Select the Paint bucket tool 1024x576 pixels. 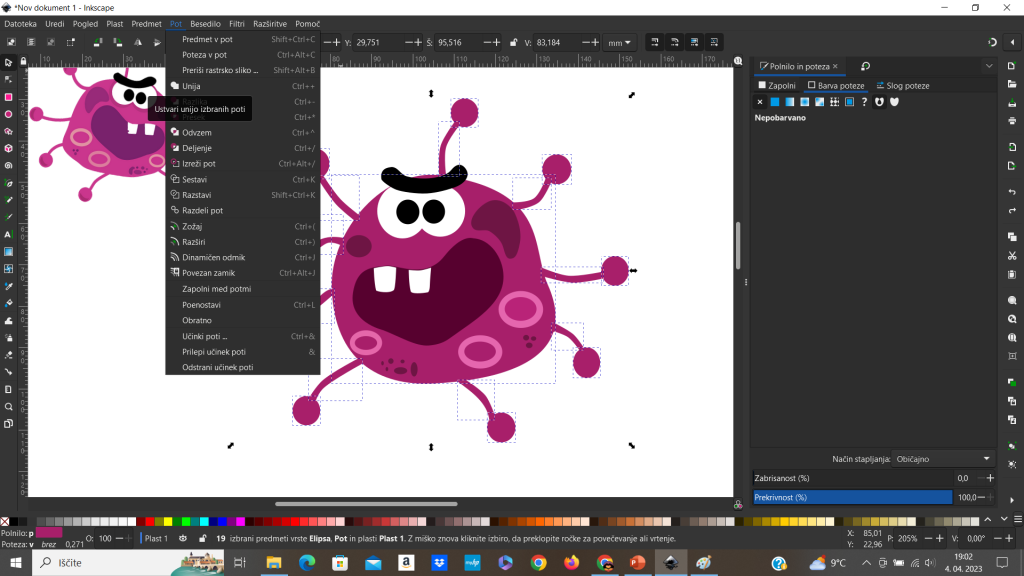(x=8, y=303)
